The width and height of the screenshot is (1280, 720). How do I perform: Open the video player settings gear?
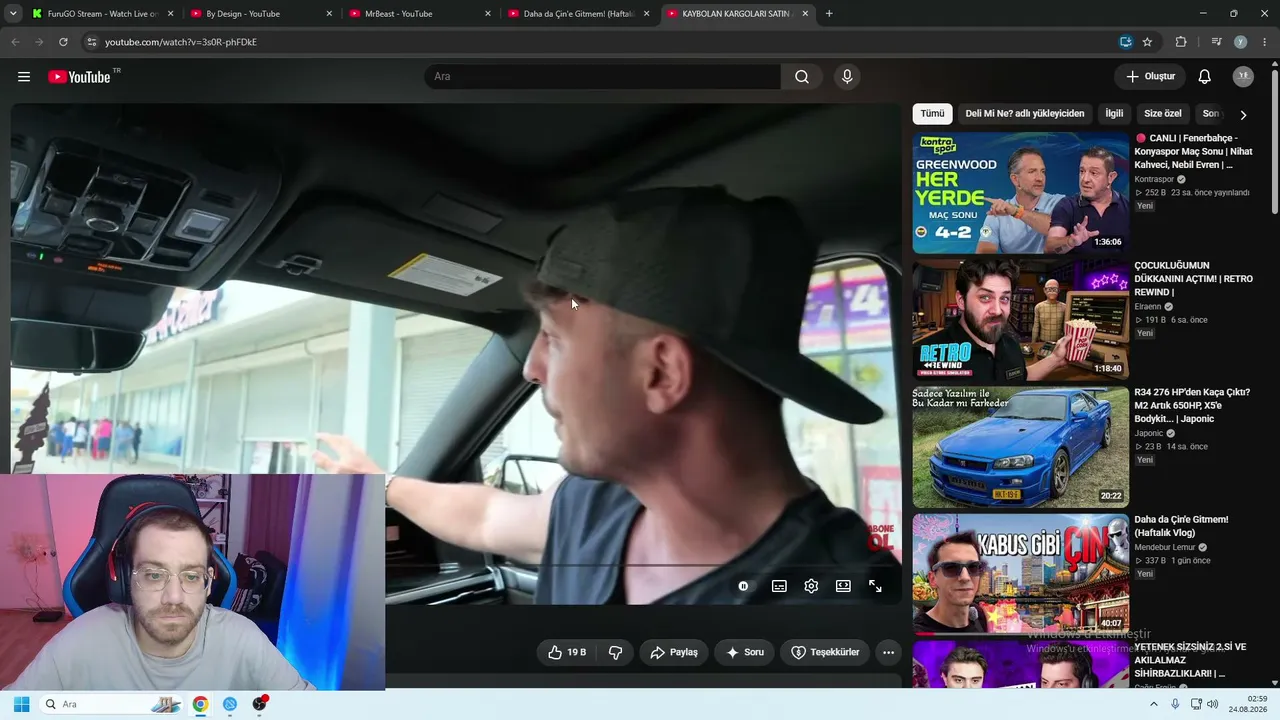811,586
